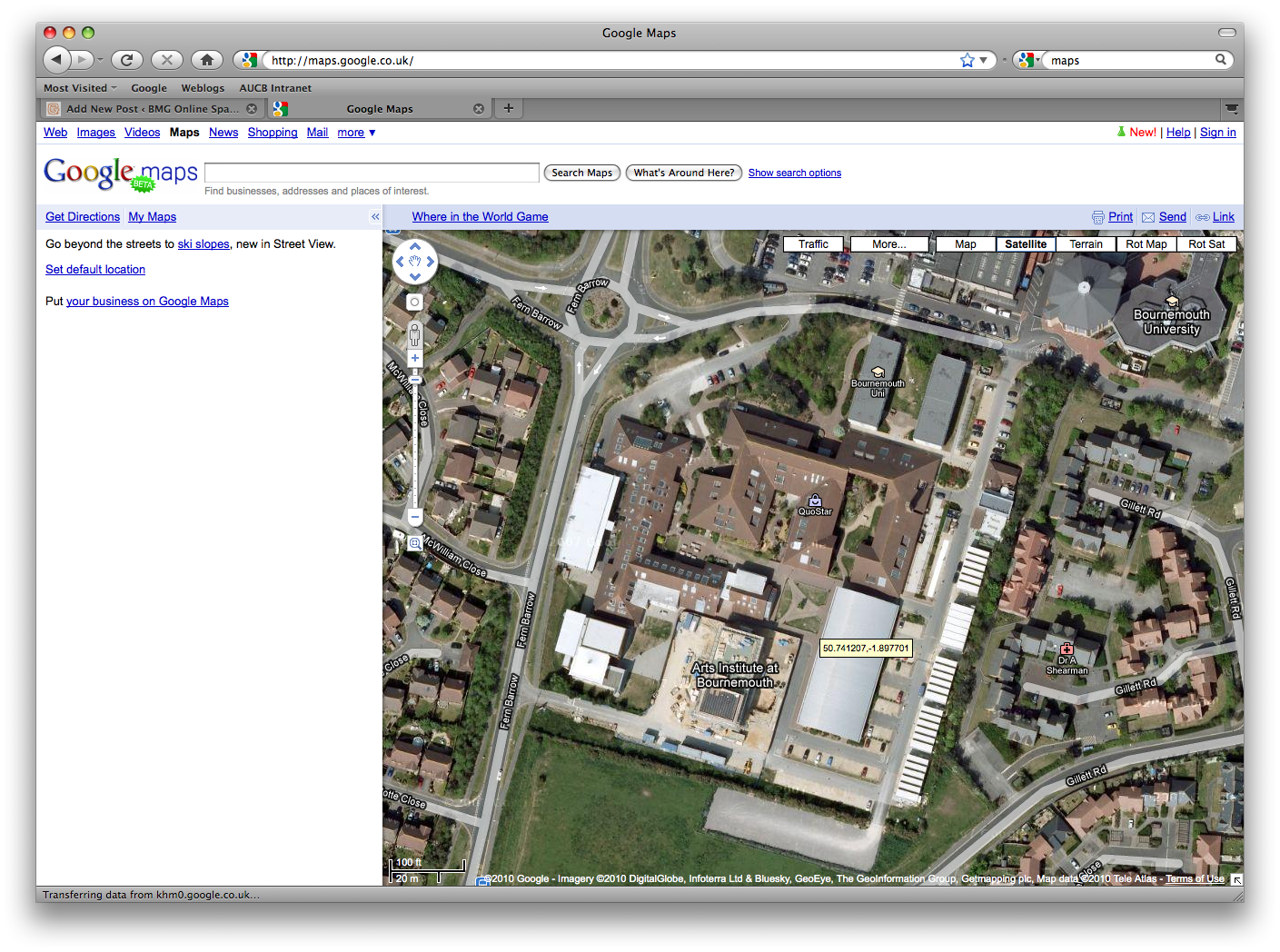Click the browser Forward button
This screenshot has width=1280, height=952.
coord(82,60)
